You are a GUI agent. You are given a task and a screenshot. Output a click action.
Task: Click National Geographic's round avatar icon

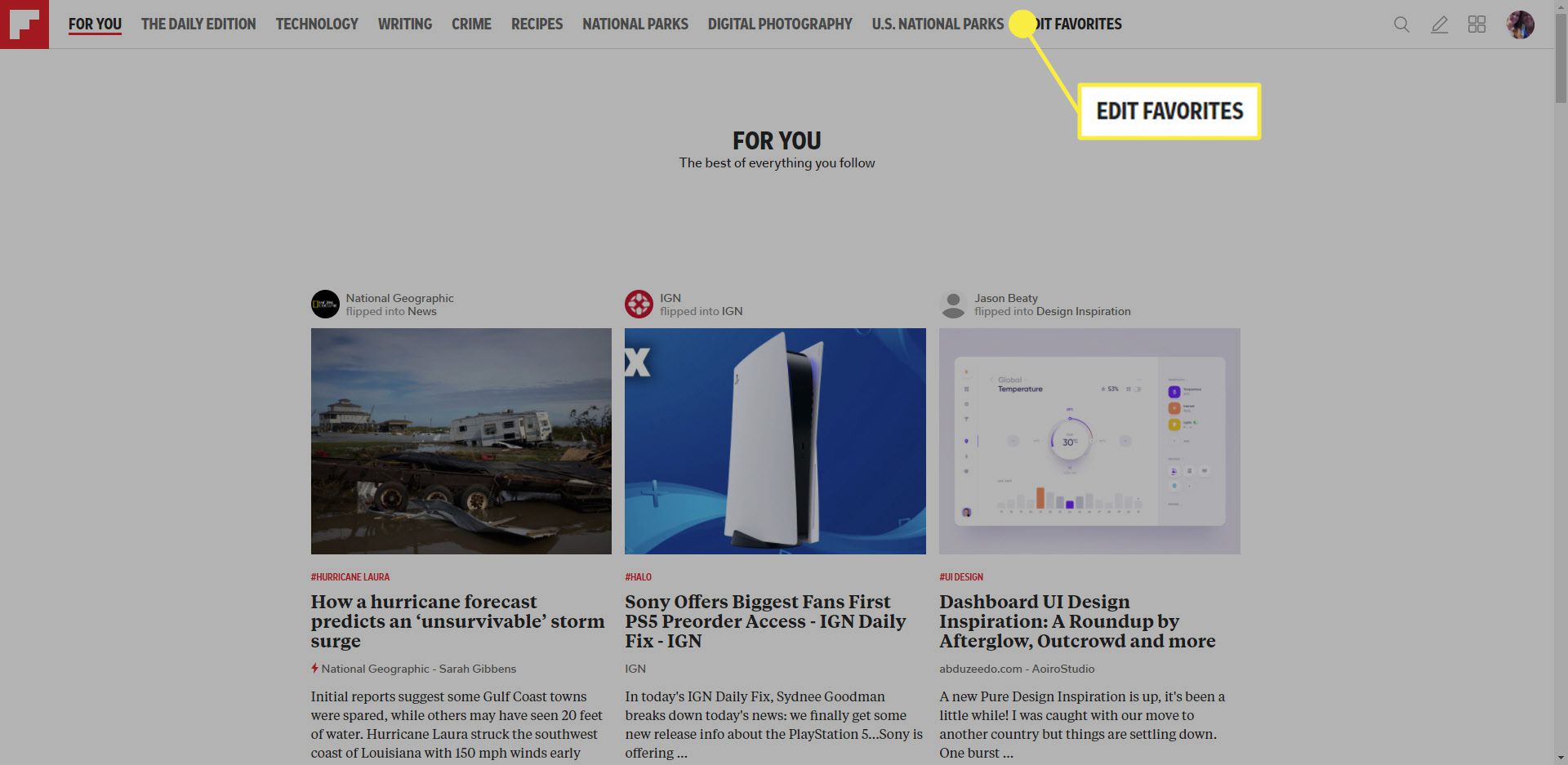[x=325, y=305]
